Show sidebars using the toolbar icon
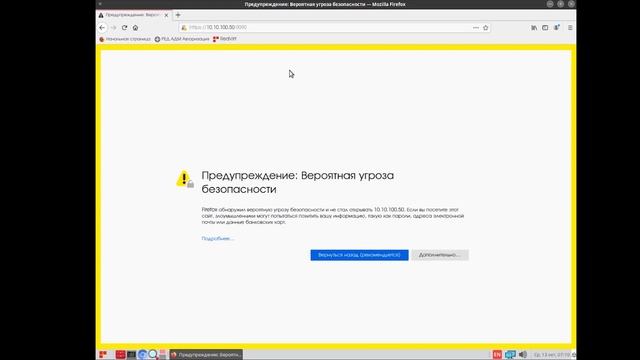This screenshot has height=360, width=640. tap(545, 28)
